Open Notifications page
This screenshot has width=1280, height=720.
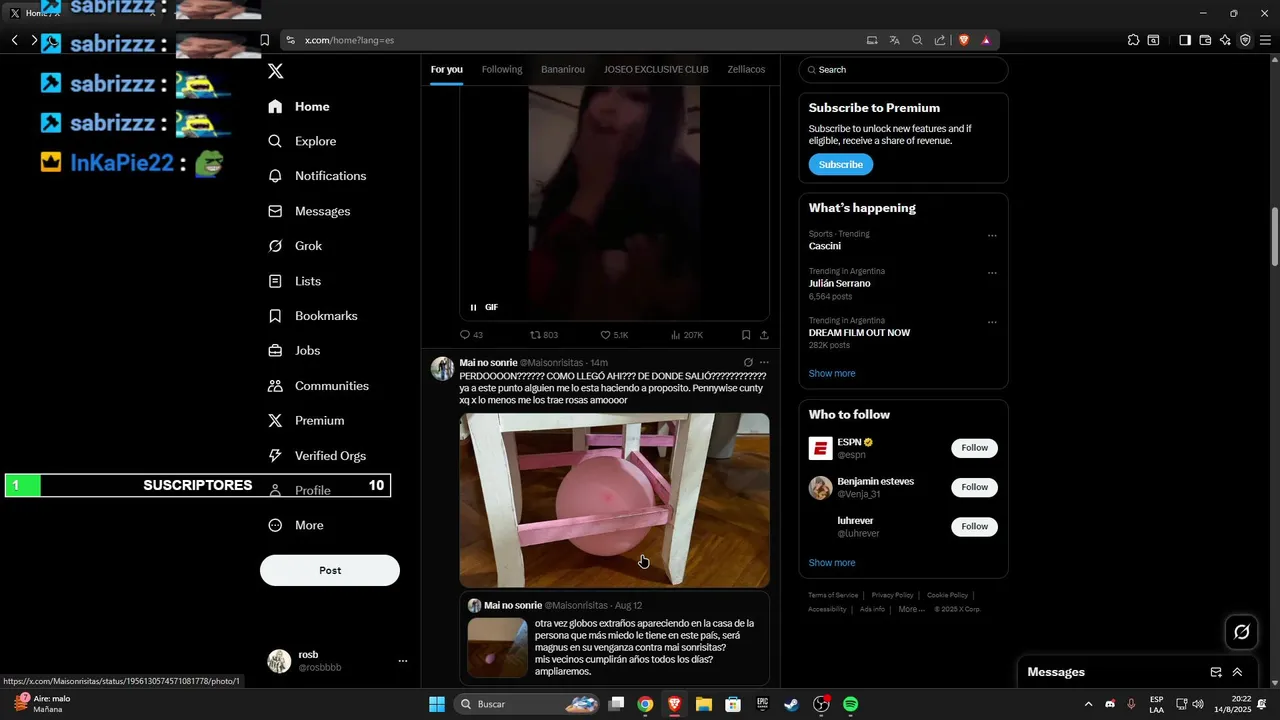(317, 176)
